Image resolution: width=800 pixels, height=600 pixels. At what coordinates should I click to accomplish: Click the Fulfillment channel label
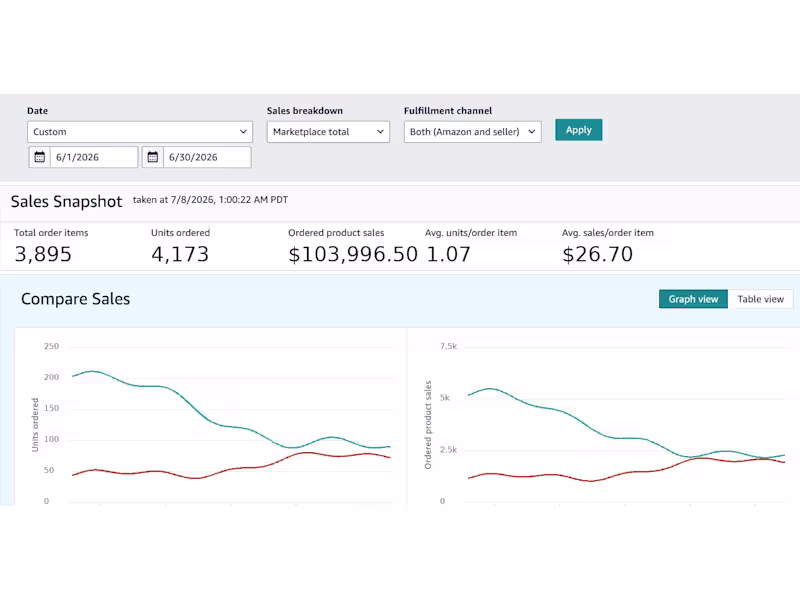448,111
